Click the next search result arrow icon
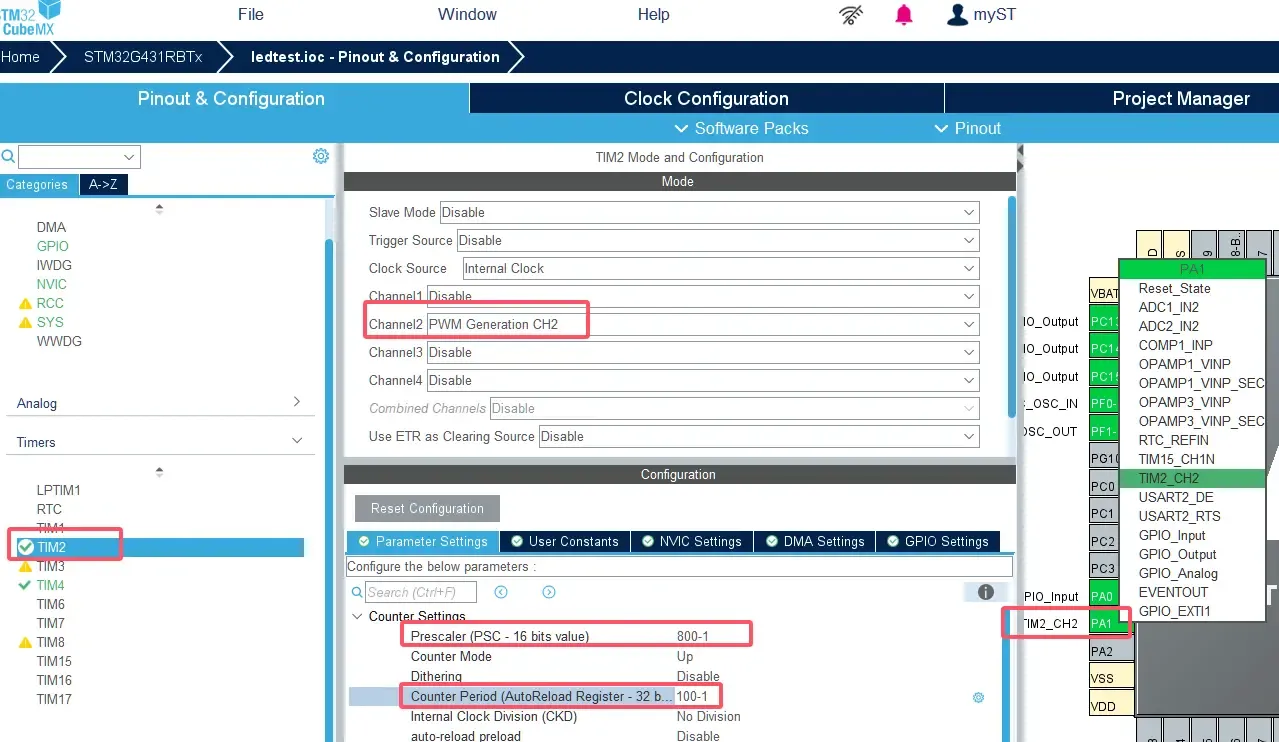Image resolution: width=1279 pixels, height=742 pixels. coord(548,592)
